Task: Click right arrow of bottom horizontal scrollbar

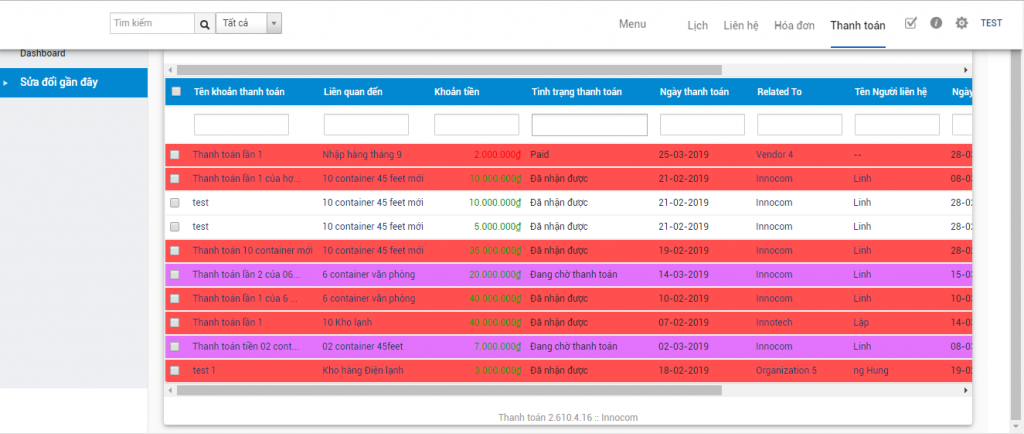Action: 966,390
